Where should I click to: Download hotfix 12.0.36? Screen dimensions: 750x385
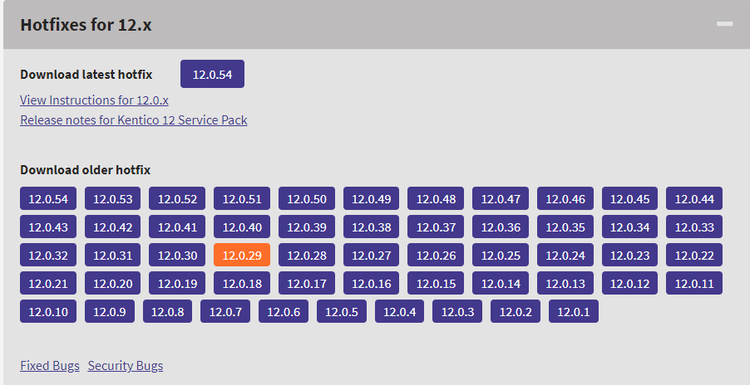point(500,227)
